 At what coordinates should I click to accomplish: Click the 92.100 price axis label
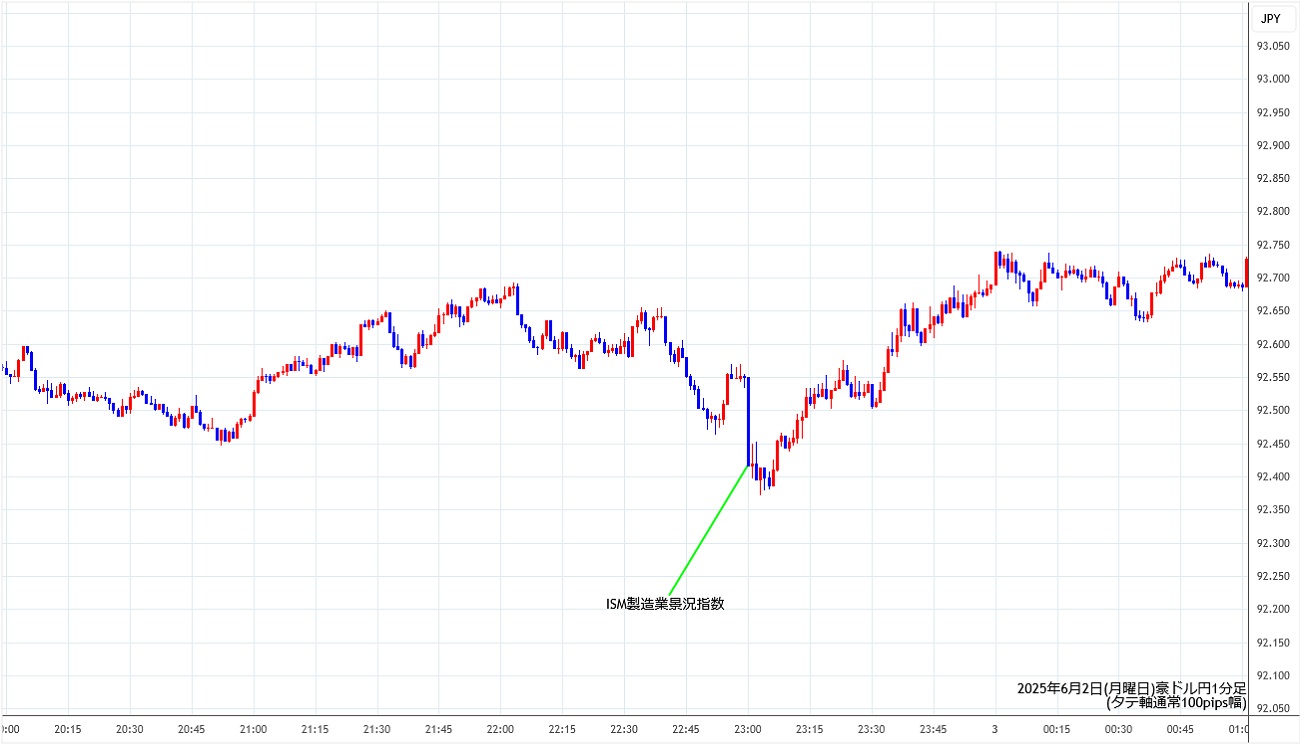tap(1274, 675)
